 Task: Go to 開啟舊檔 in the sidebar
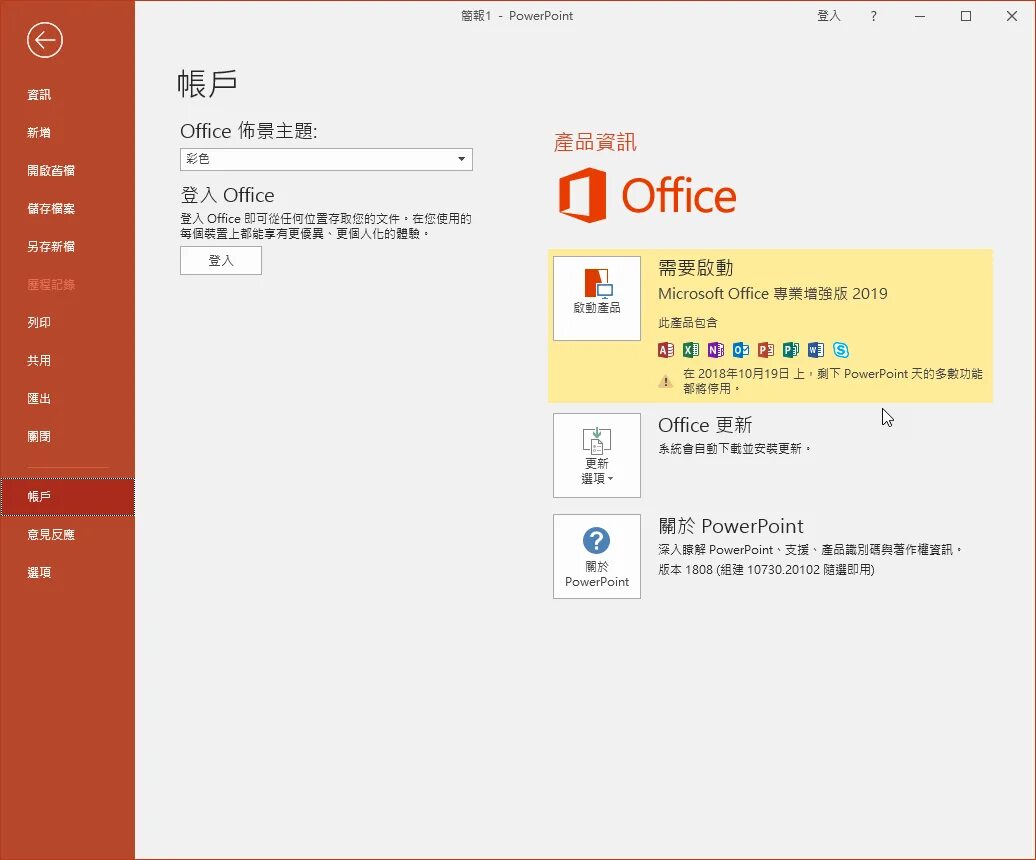[51, 170]
